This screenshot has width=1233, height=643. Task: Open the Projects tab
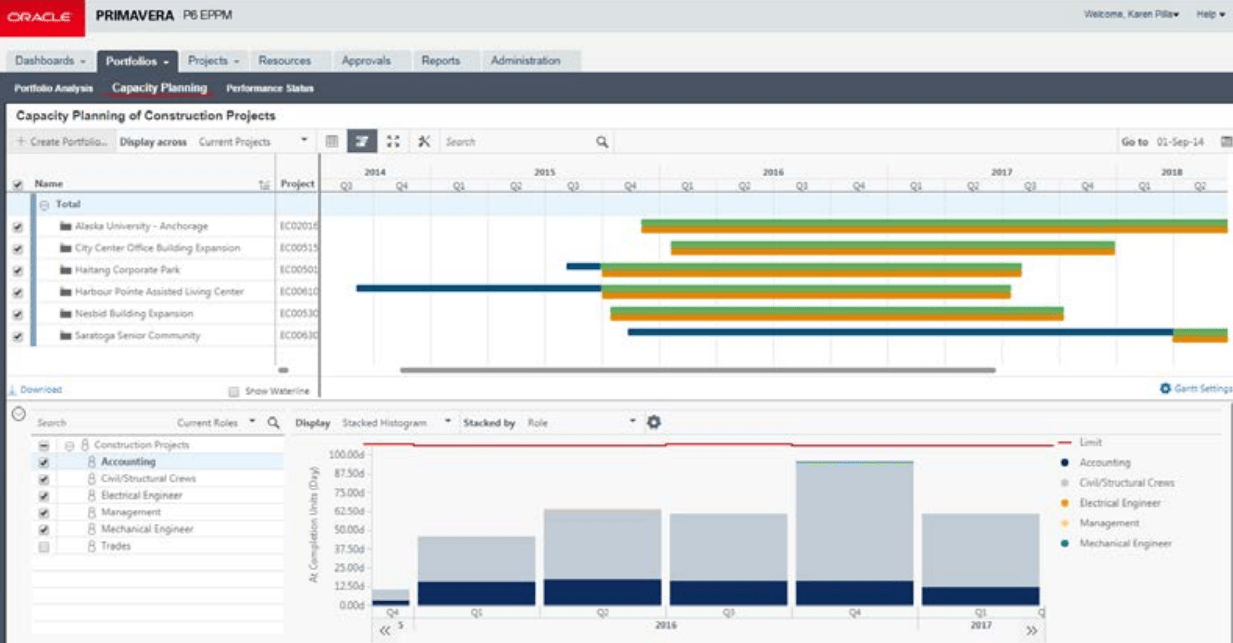[213, 61]
